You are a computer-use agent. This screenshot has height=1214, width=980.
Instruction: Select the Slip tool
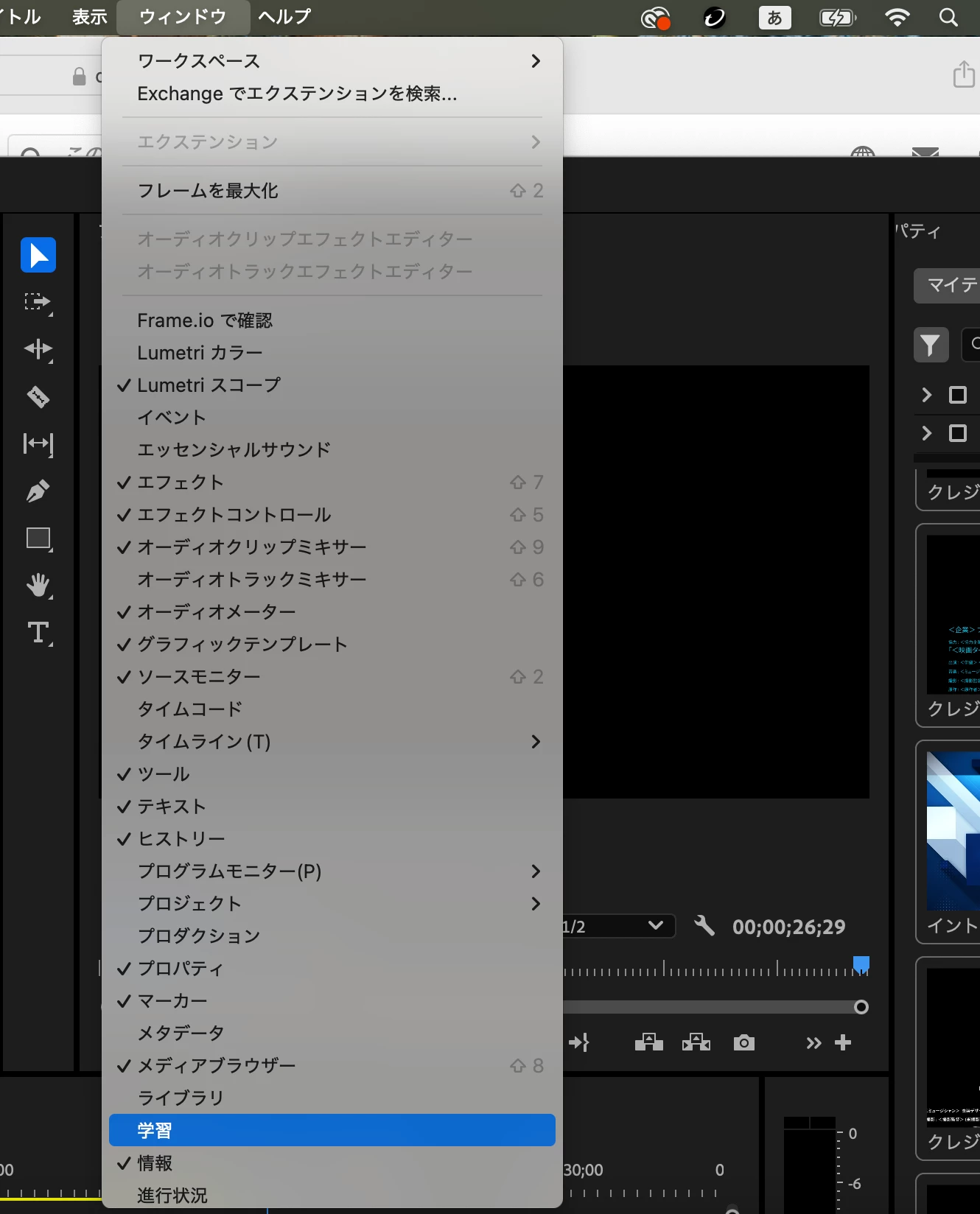click(38, 444)
